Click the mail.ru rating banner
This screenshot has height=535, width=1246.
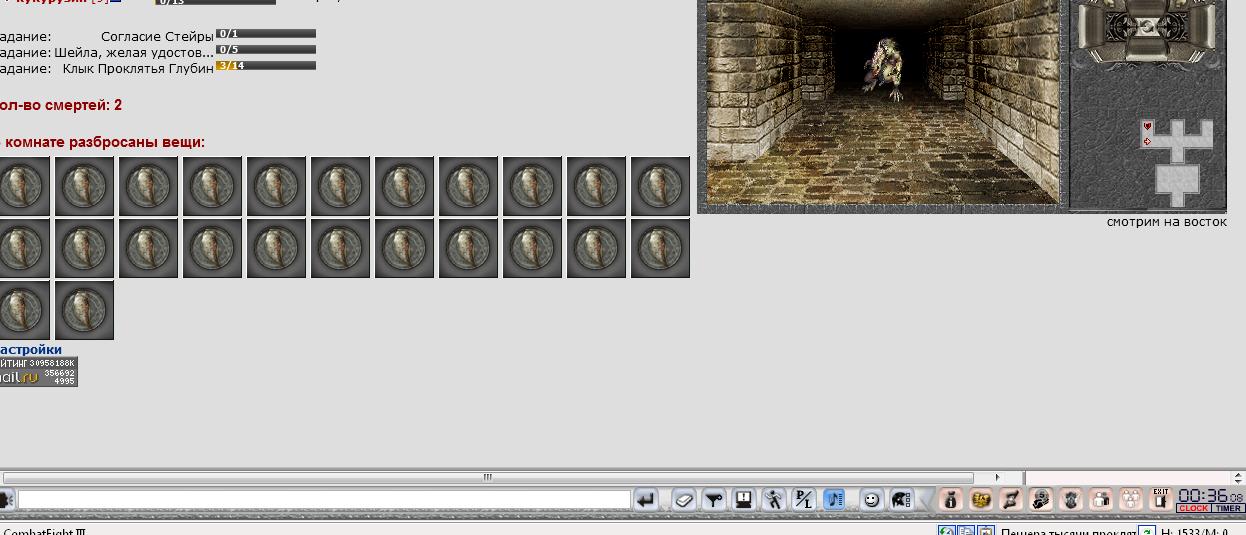pyautogui.click(x=38, y=372)
